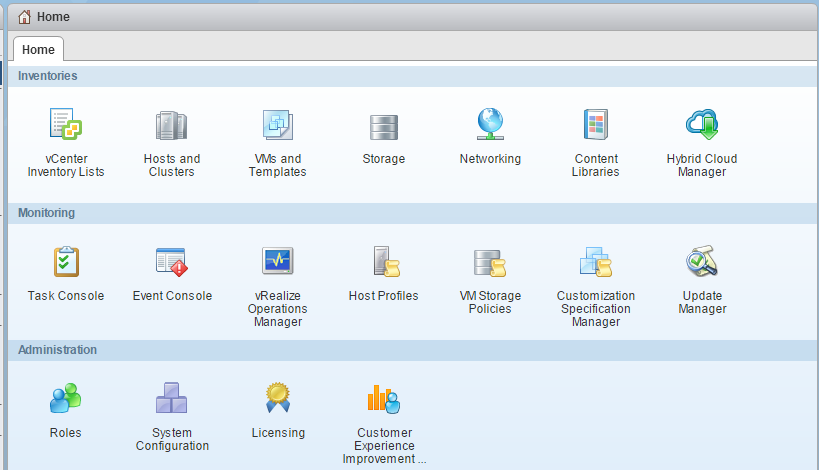This screenshot has height=470, width=819.
Task: Open Hosts and Clusters inventory
Action: (172, 125)
